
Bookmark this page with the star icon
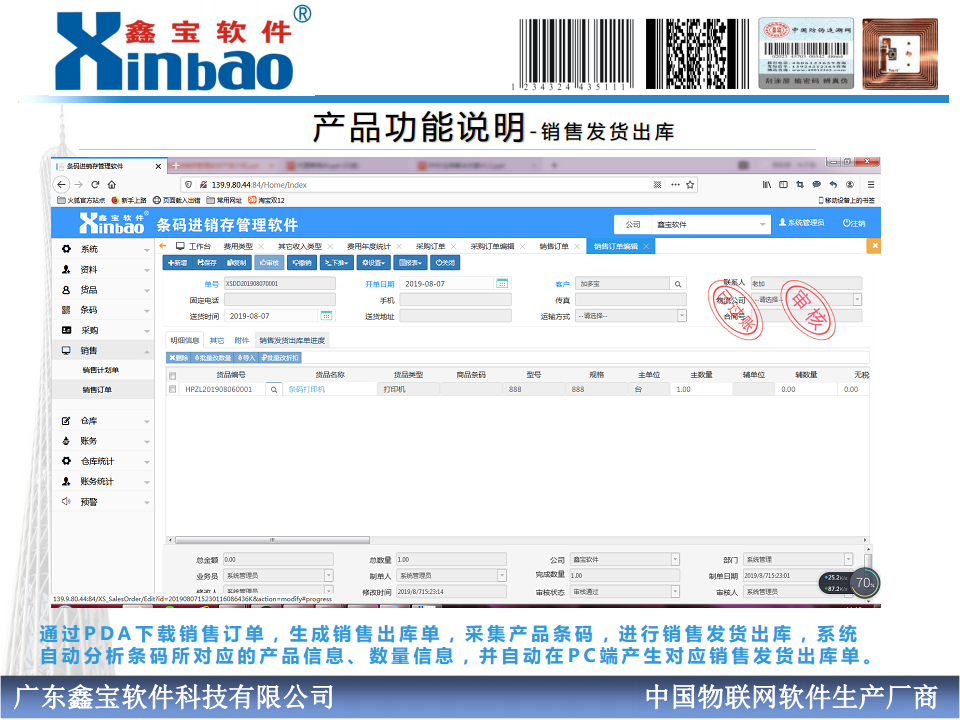pyautogui.click(x=690, y=184)
